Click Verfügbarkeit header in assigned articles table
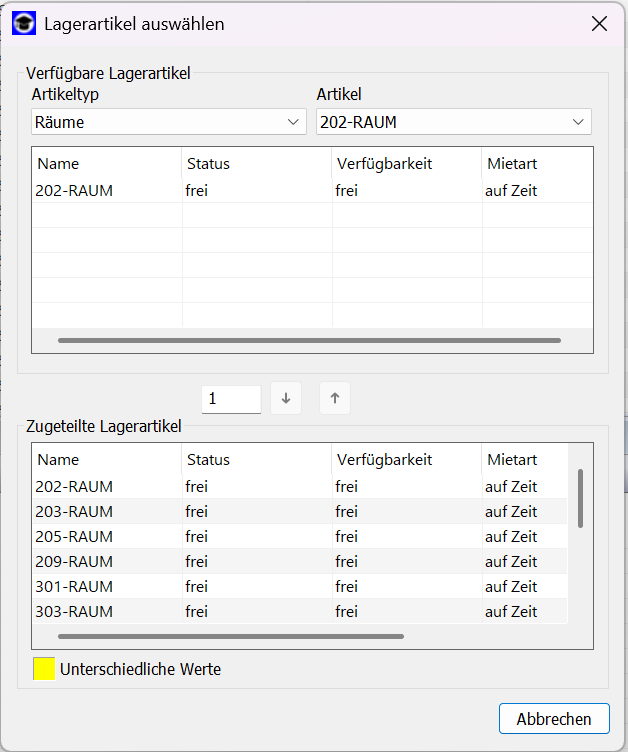 tap(407, 459)
